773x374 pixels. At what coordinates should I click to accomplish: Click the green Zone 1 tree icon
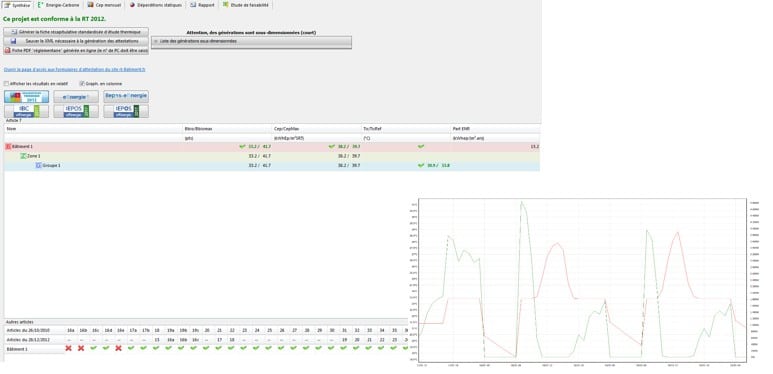tap(23, 156)
